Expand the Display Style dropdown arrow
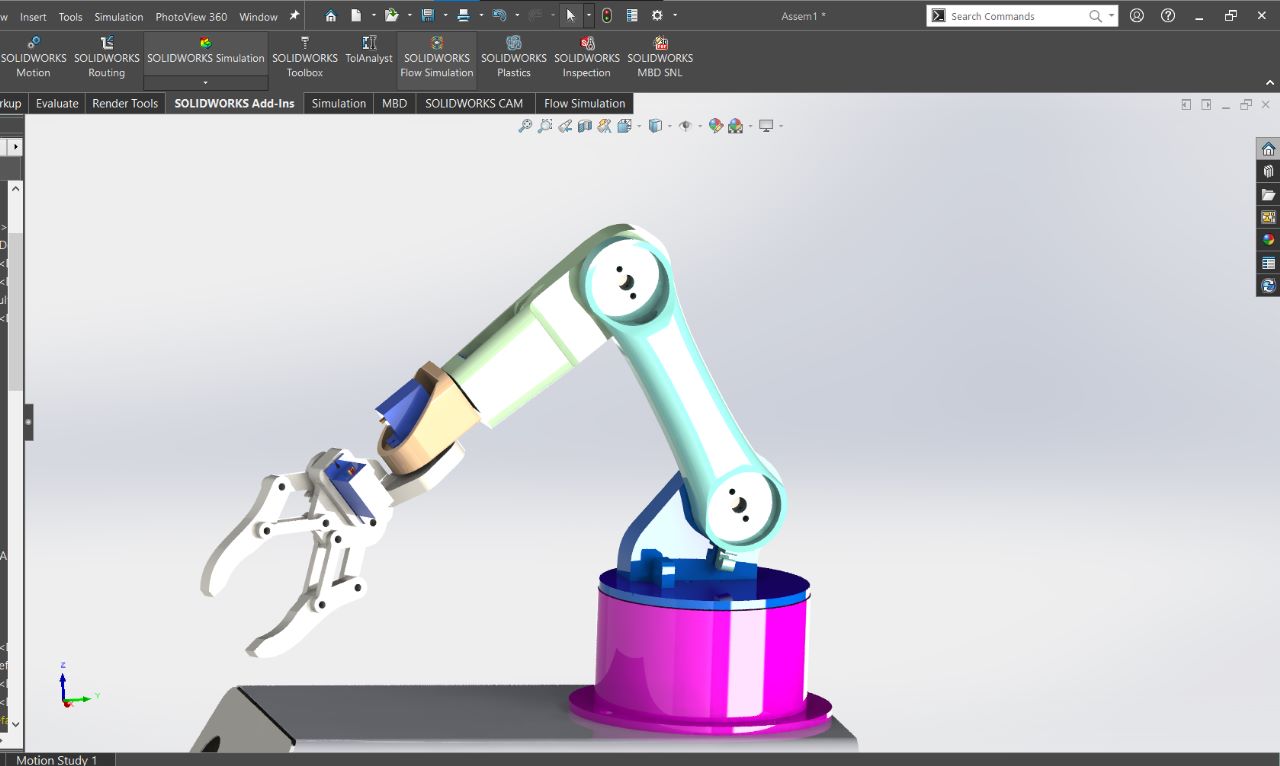 pos(668,126)
